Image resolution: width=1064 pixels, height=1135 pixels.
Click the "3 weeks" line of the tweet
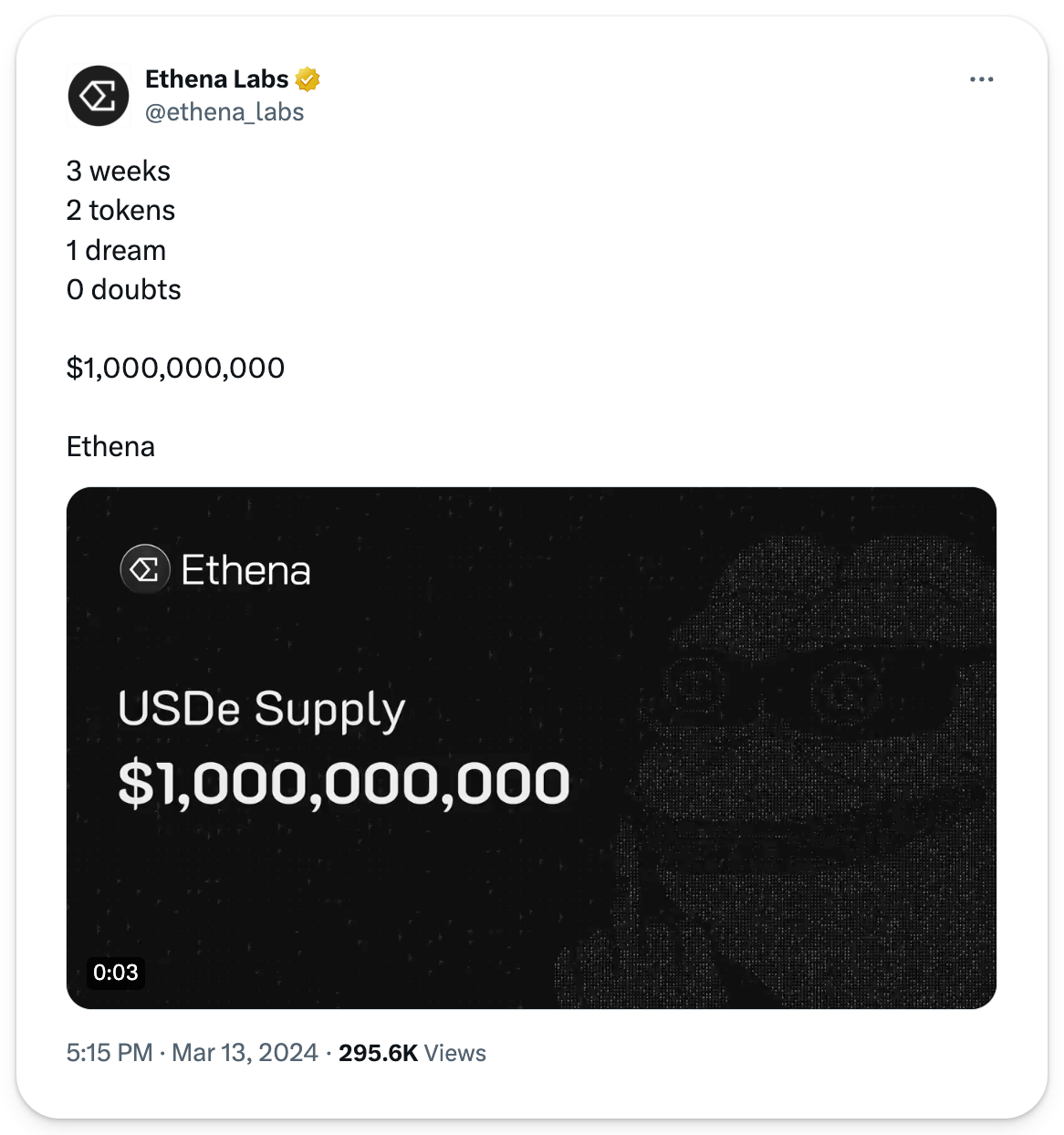[x=119, y=172]
